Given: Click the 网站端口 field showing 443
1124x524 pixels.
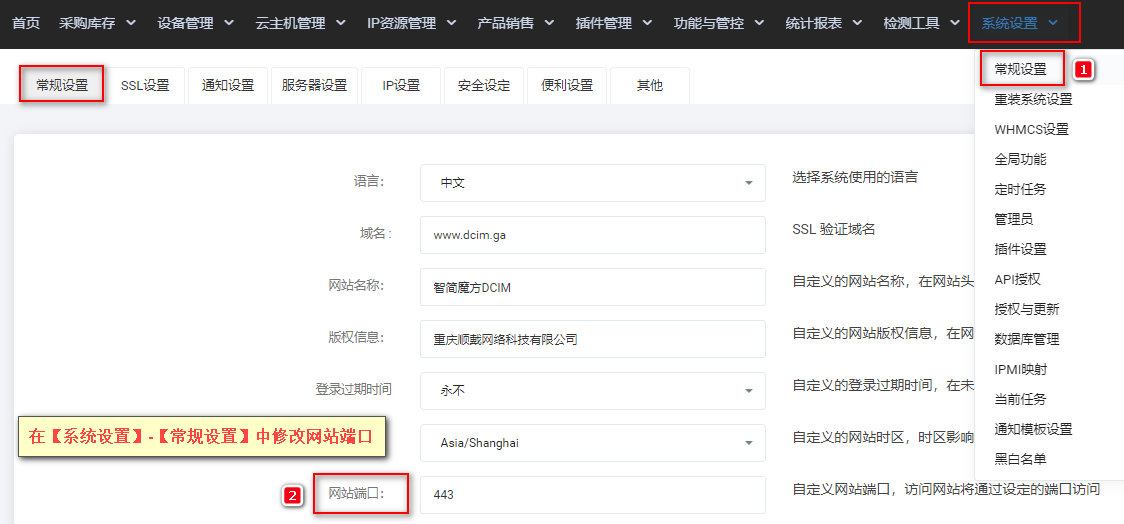Looking at the screenshot, I should coord(593,495).
